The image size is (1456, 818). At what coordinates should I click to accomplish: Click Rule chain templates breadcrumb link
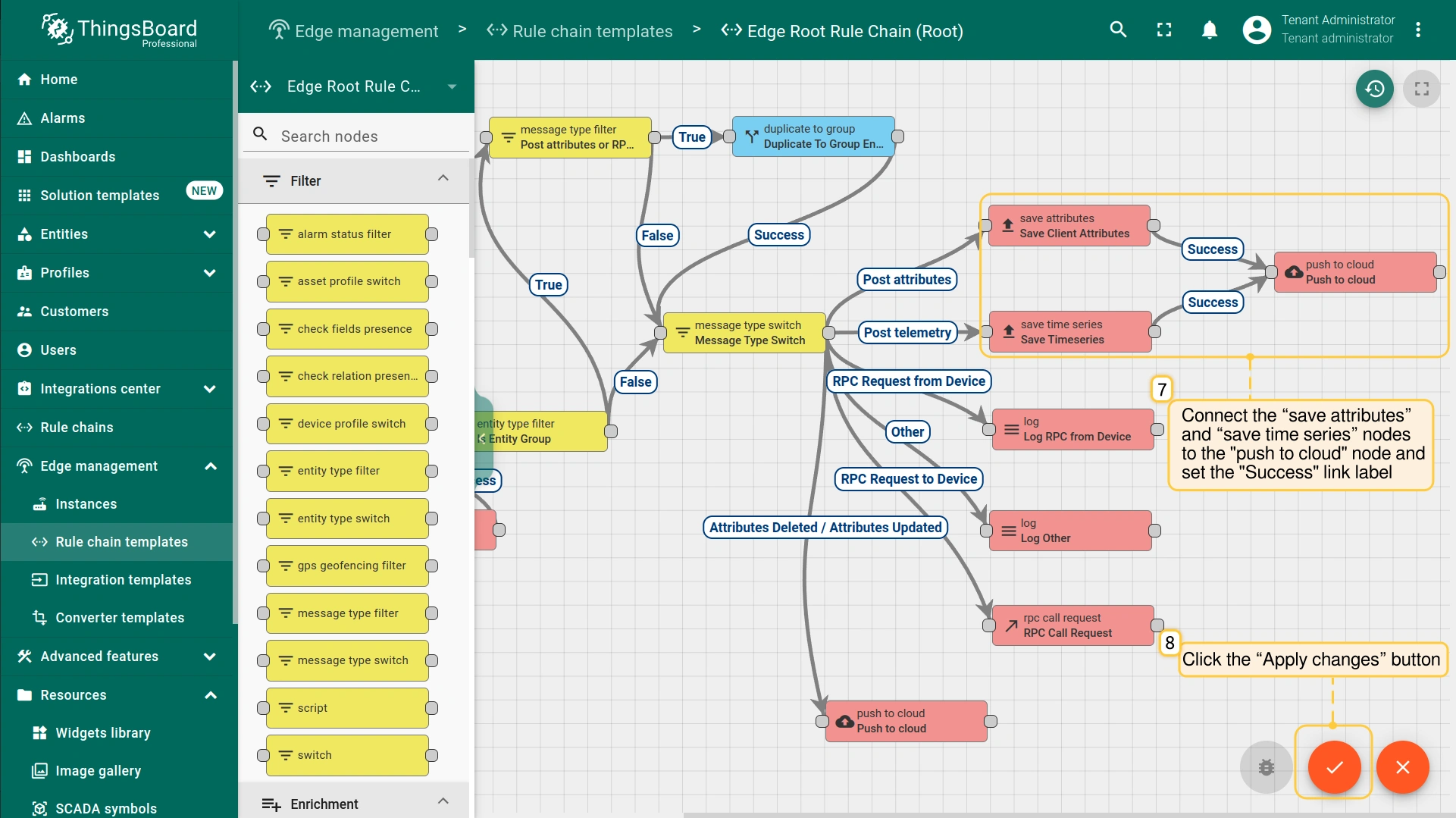coord(592,31)
